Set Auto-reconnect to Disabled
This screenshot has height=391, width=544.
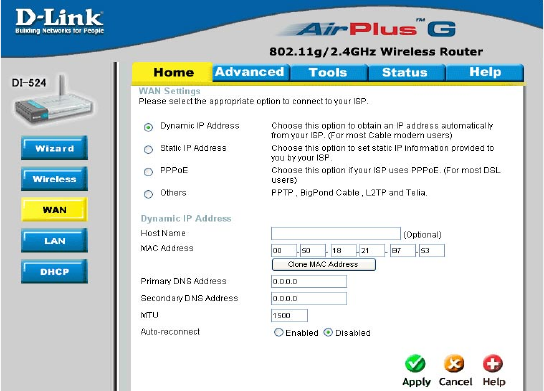pyautogui.click(x=328, y=332)
